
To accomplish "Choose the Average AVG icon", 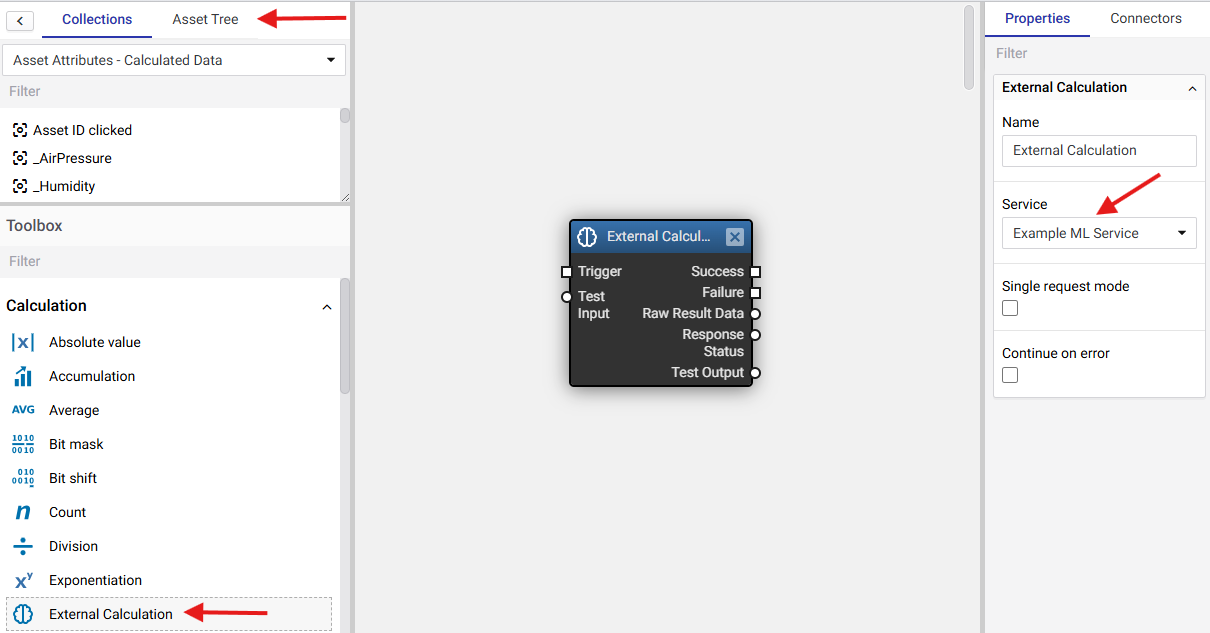I will 23,410.
